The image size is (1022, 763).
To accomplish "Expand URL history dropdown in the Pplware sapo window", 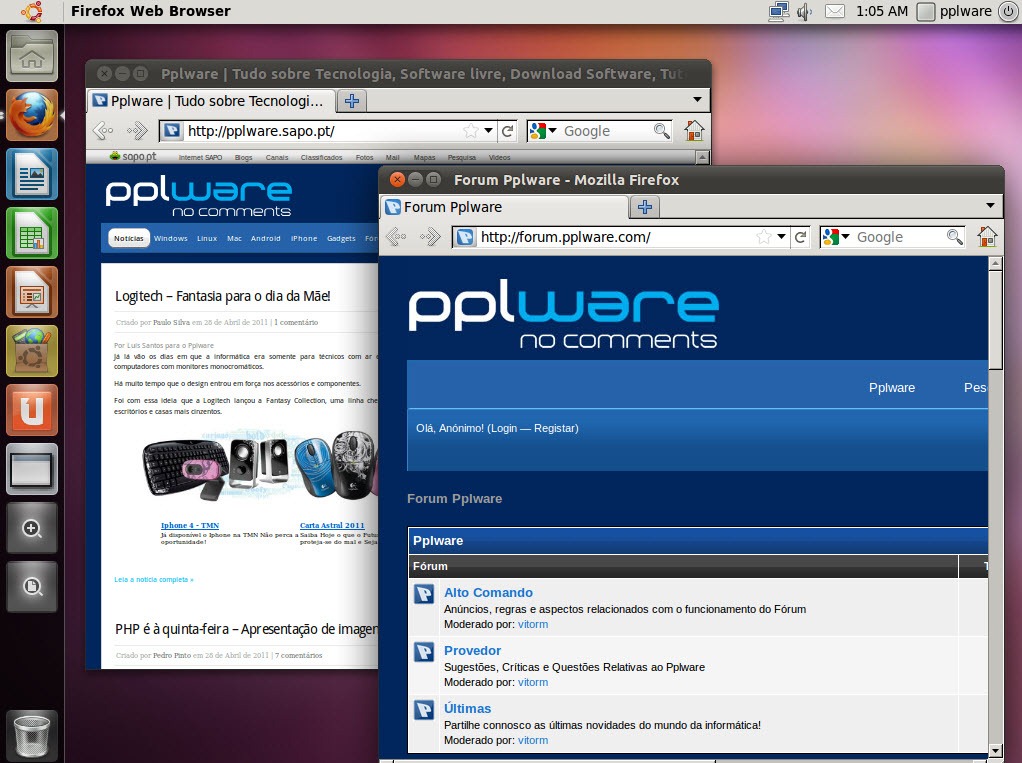I will tap(488, 131).
